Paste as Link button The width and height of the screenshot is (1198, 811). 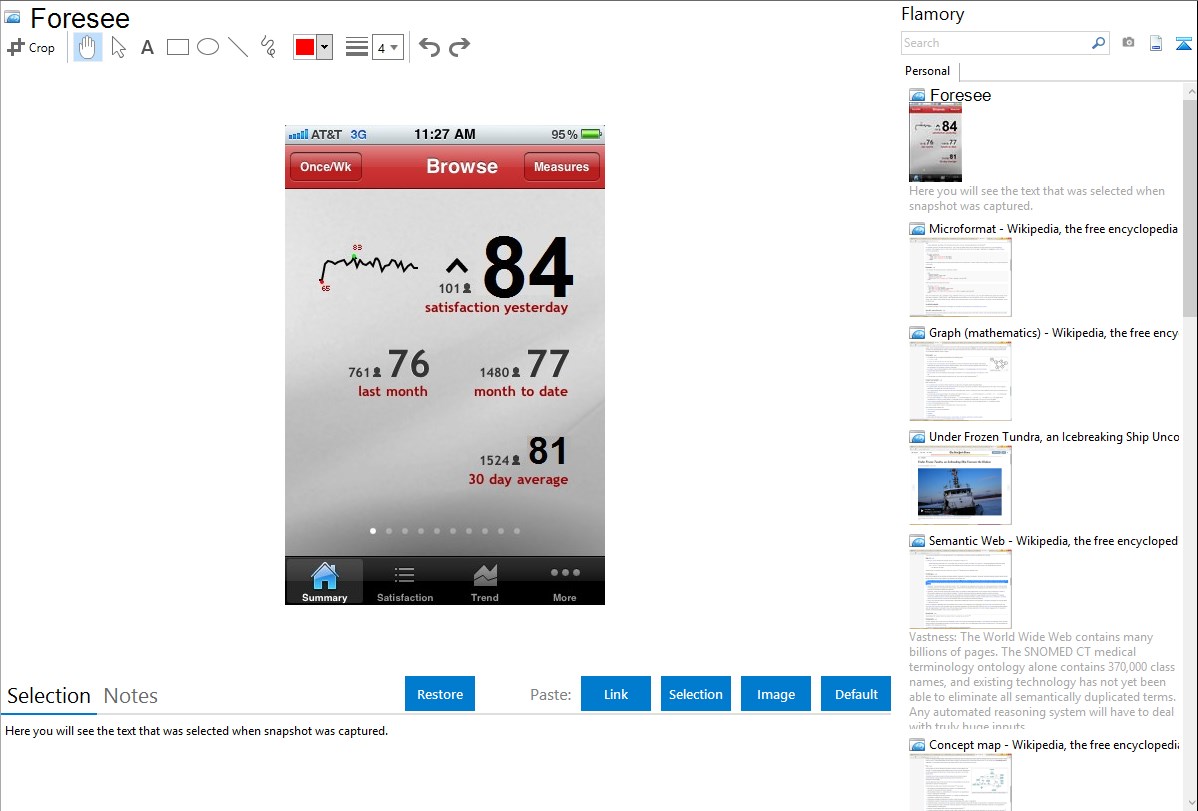click(x=616, y=694)
